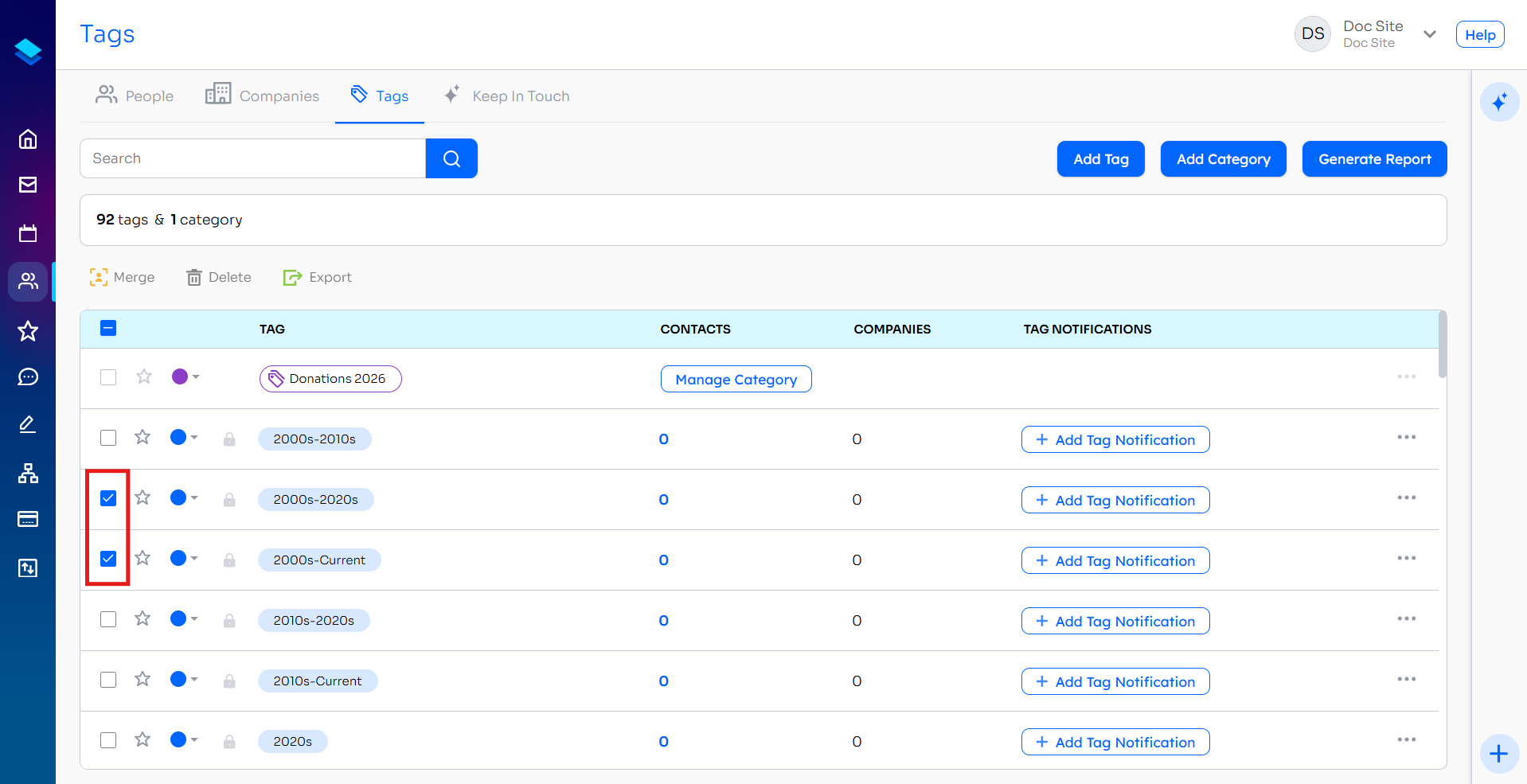Click the Add Tag button
The width and height of the screenshot is (1527, 784).
tap(1100, 158)
